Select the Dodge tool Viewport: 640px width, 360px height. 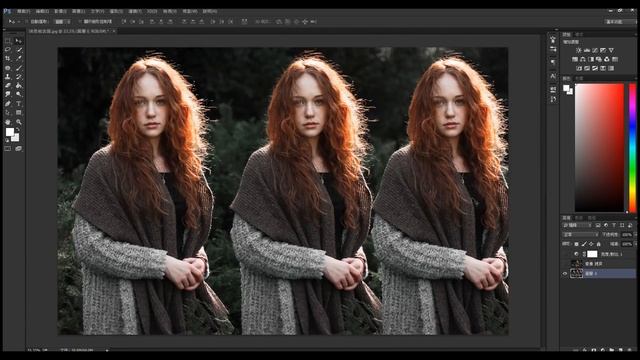pos(19,94)
